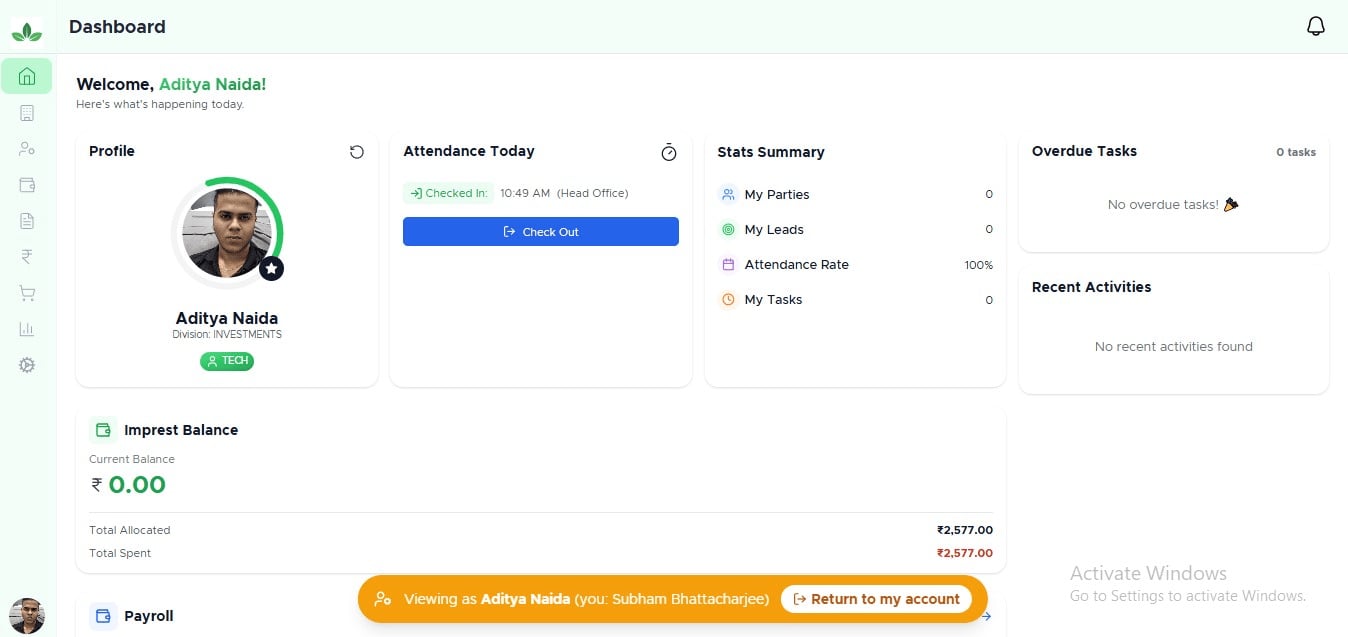This screenshot has height=637, width=1348.
Task: Click Aditya Naida's profile photo
Action: tap(227, 233)
